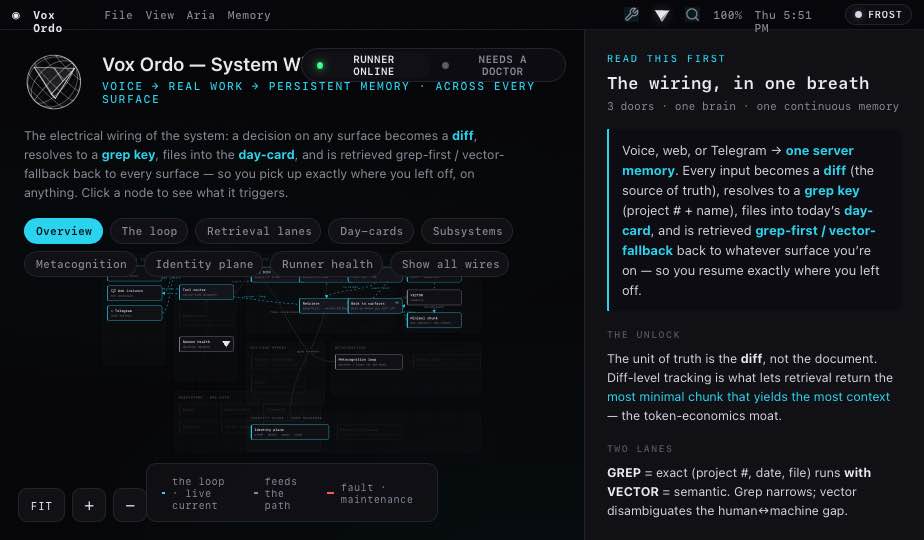
Task: Click the 'READ THIS FIRST' label
Action: tap(666, 58)
